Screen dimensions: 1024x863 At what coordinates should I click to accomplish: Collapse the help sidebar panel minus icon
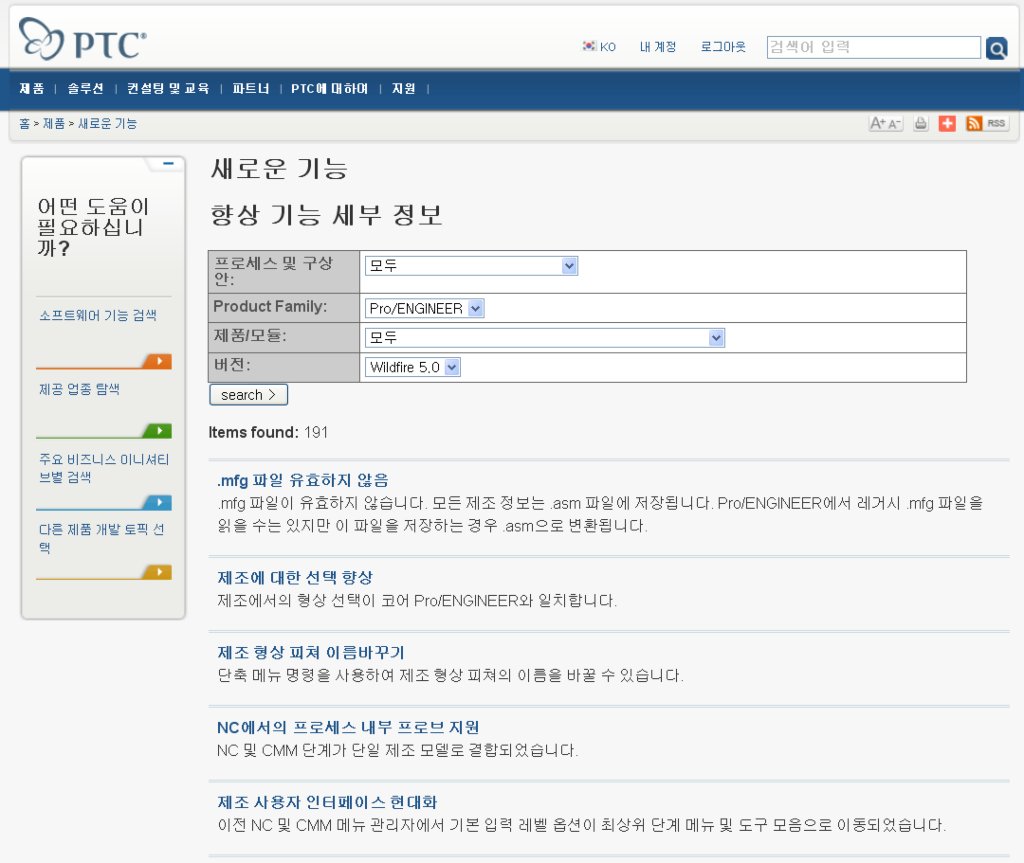point(168,163)
